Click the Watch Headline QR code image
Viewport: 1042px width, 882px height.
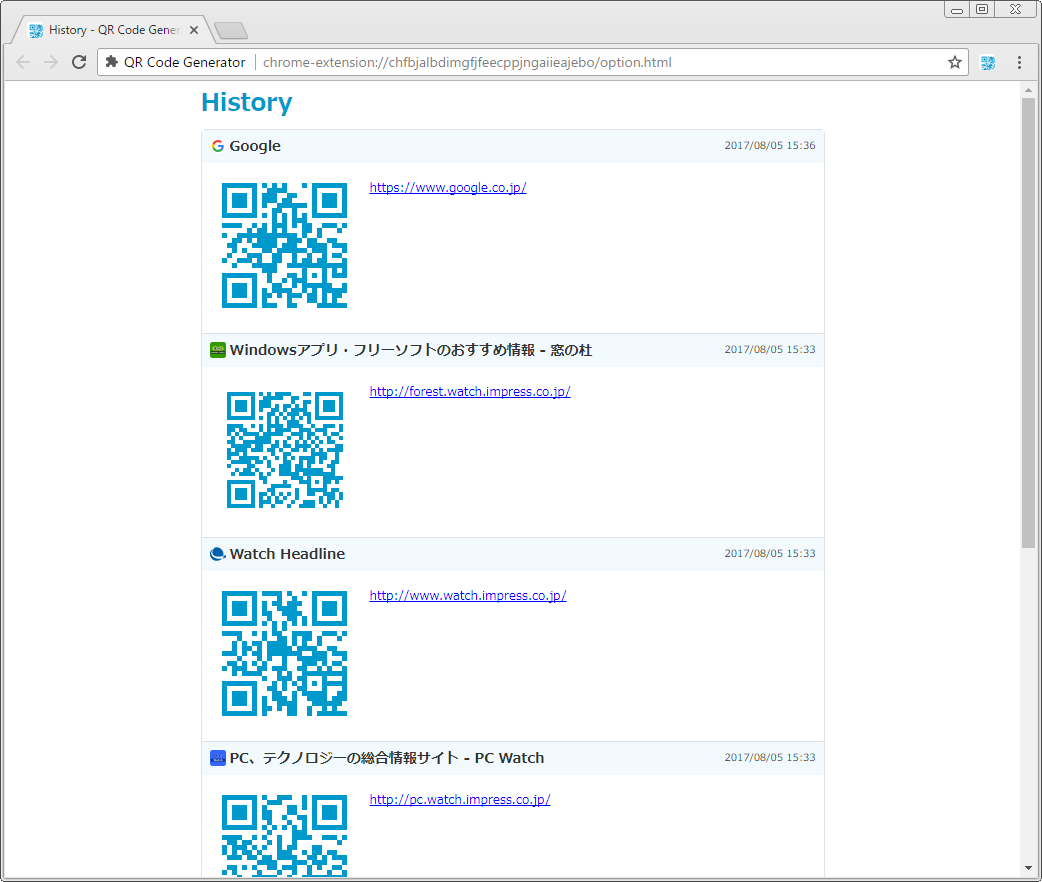click(284, 653)
